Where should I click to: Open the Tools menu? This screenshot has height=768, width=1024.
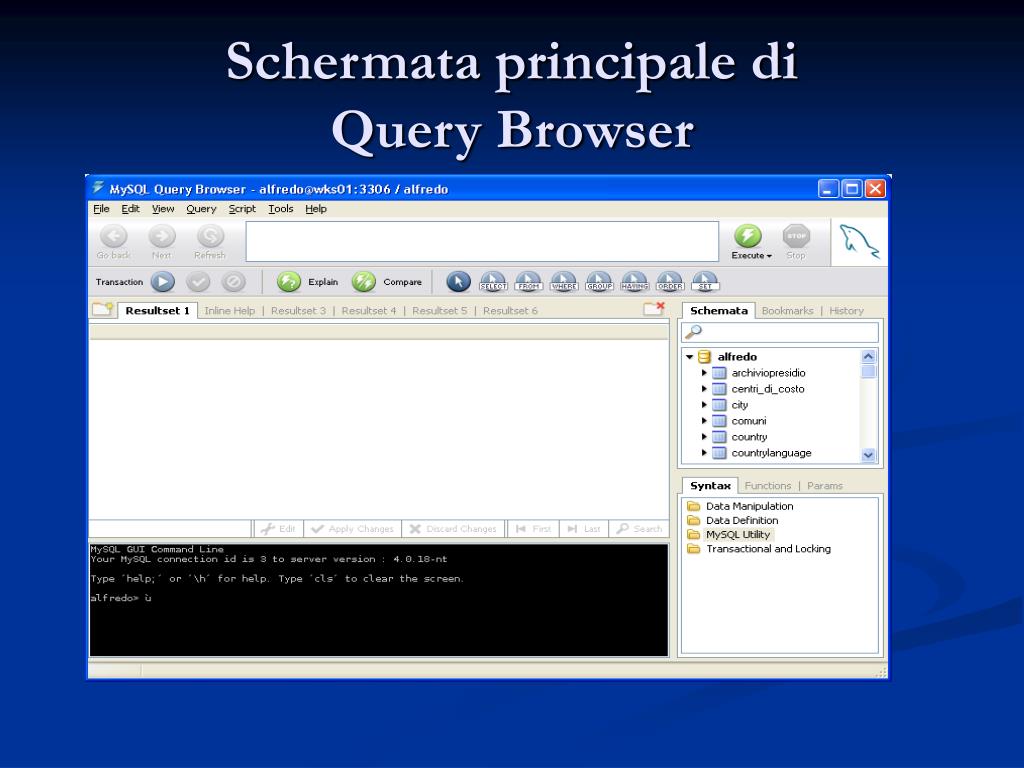pyautogui.click(x=281, y=209)
